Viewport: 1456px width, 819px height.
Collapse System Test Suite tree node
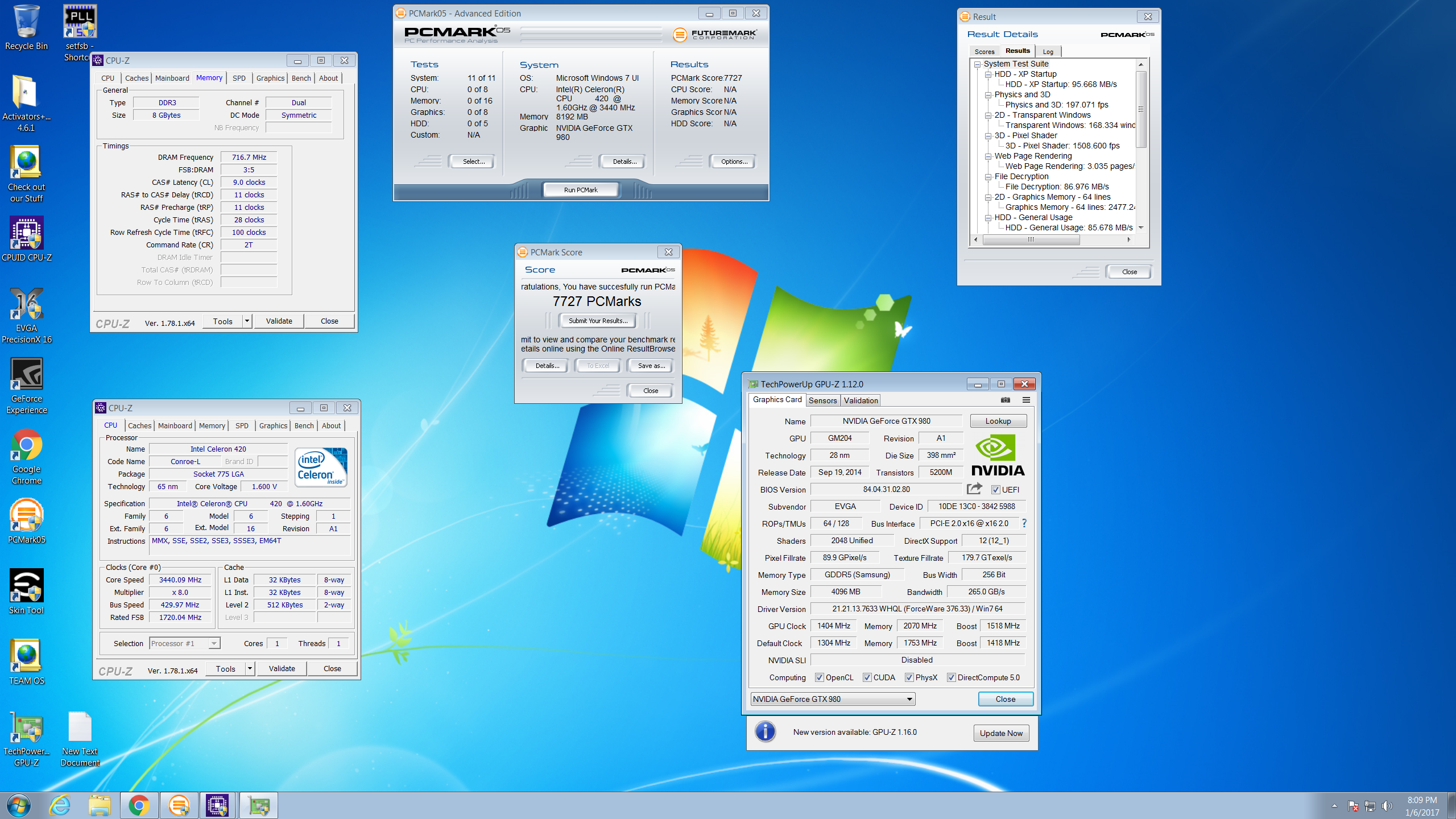978,64
